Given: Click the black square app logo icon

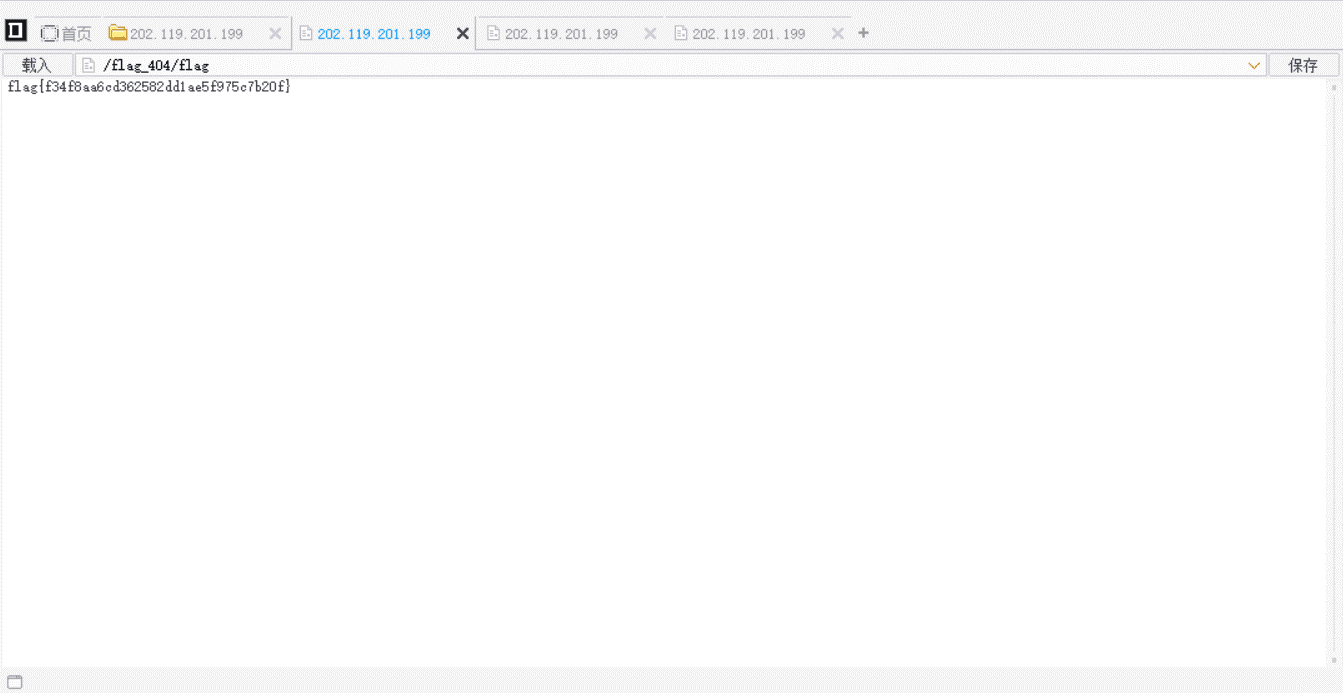Looking at the screenshot, I should coord(15,31).
